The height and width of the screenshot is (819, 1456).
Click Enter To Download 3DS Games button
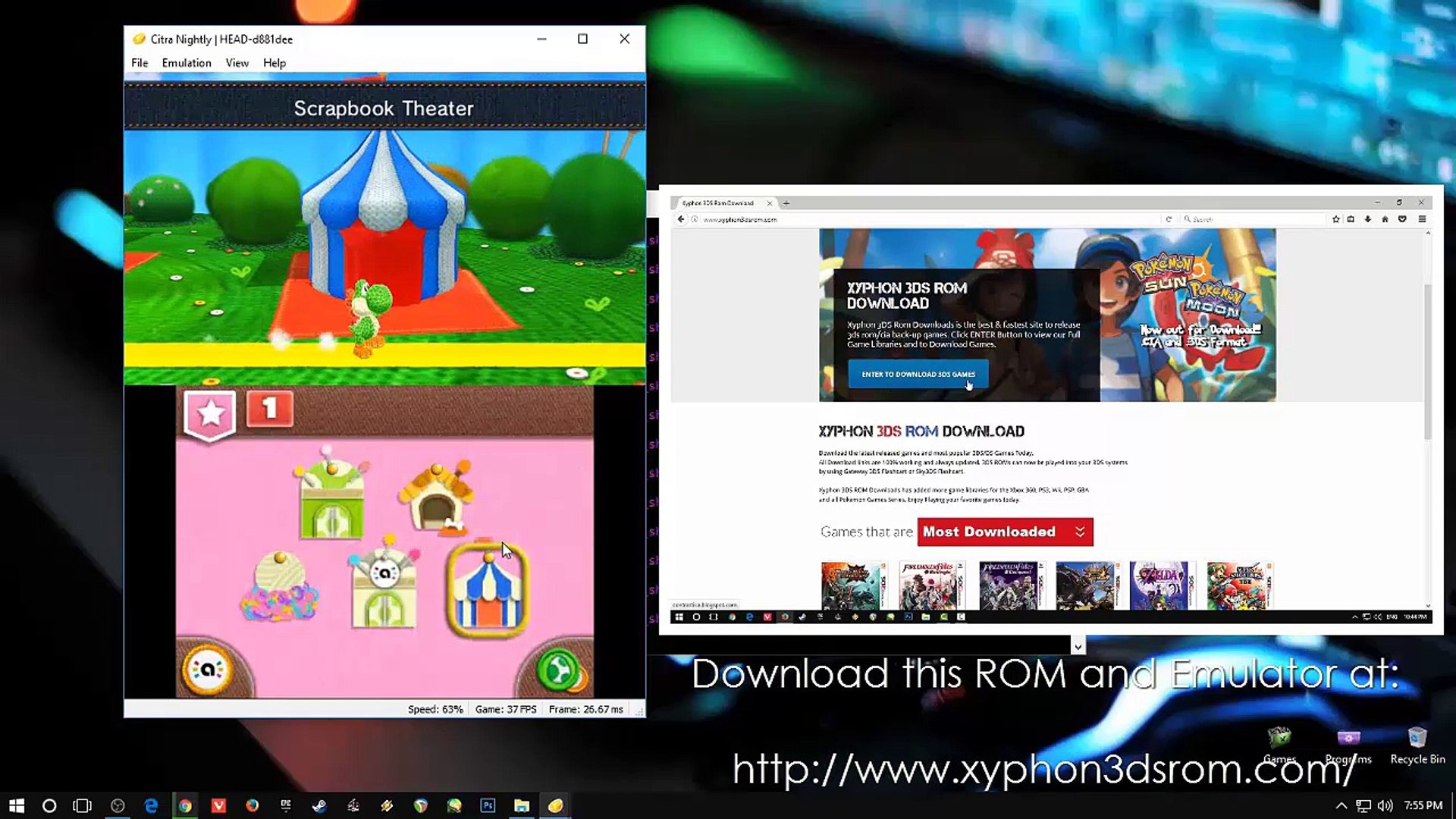918,374
